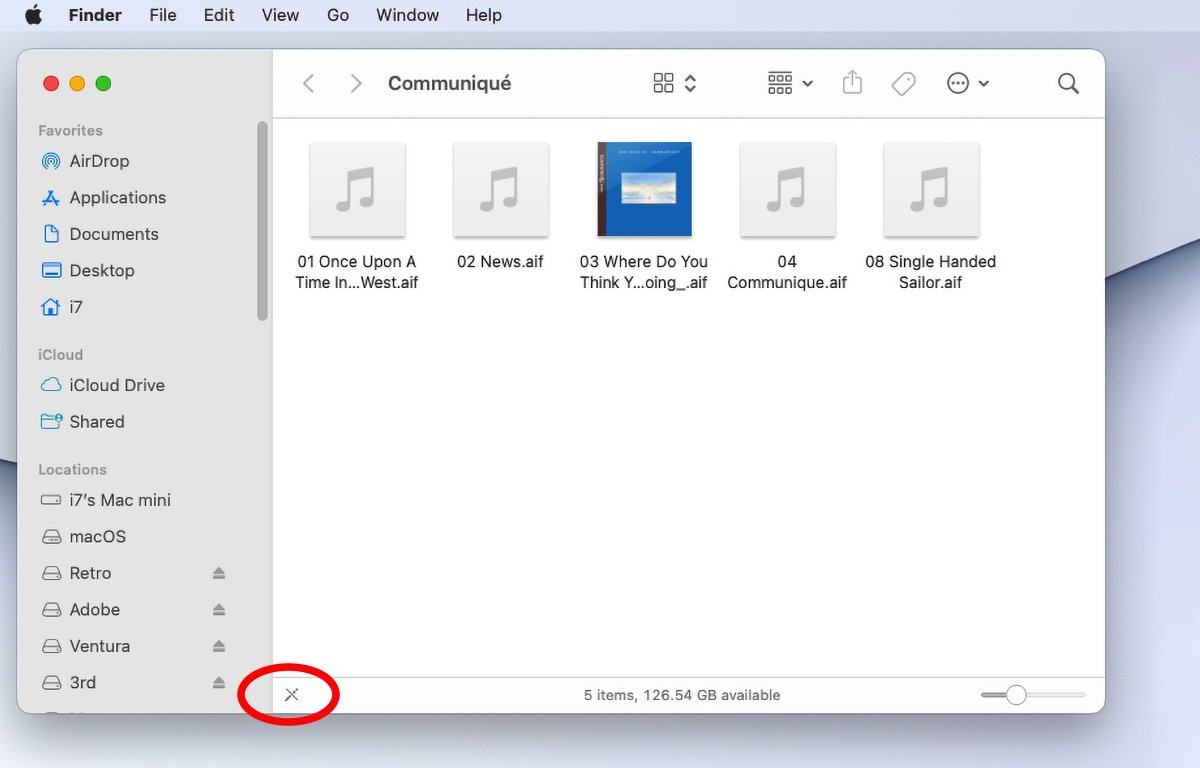Select the 03 Where Do You Think album thumbnail
Screen dimensions: 1200x768
644,190
